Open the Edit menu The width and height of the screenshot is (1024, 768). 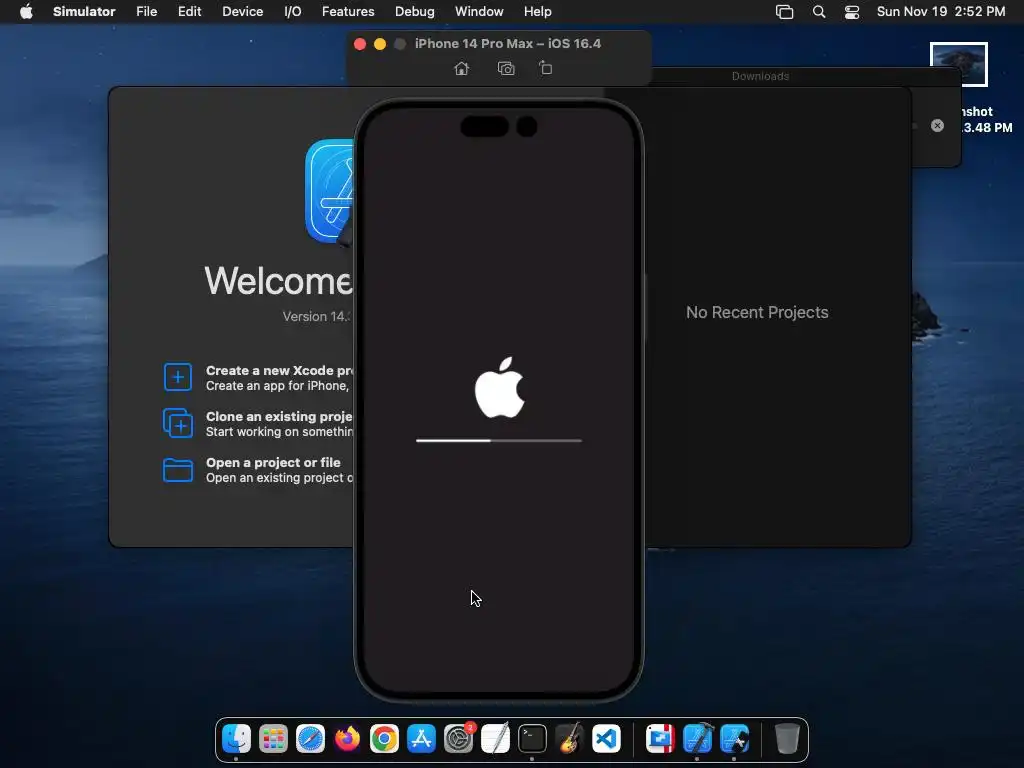189,12
